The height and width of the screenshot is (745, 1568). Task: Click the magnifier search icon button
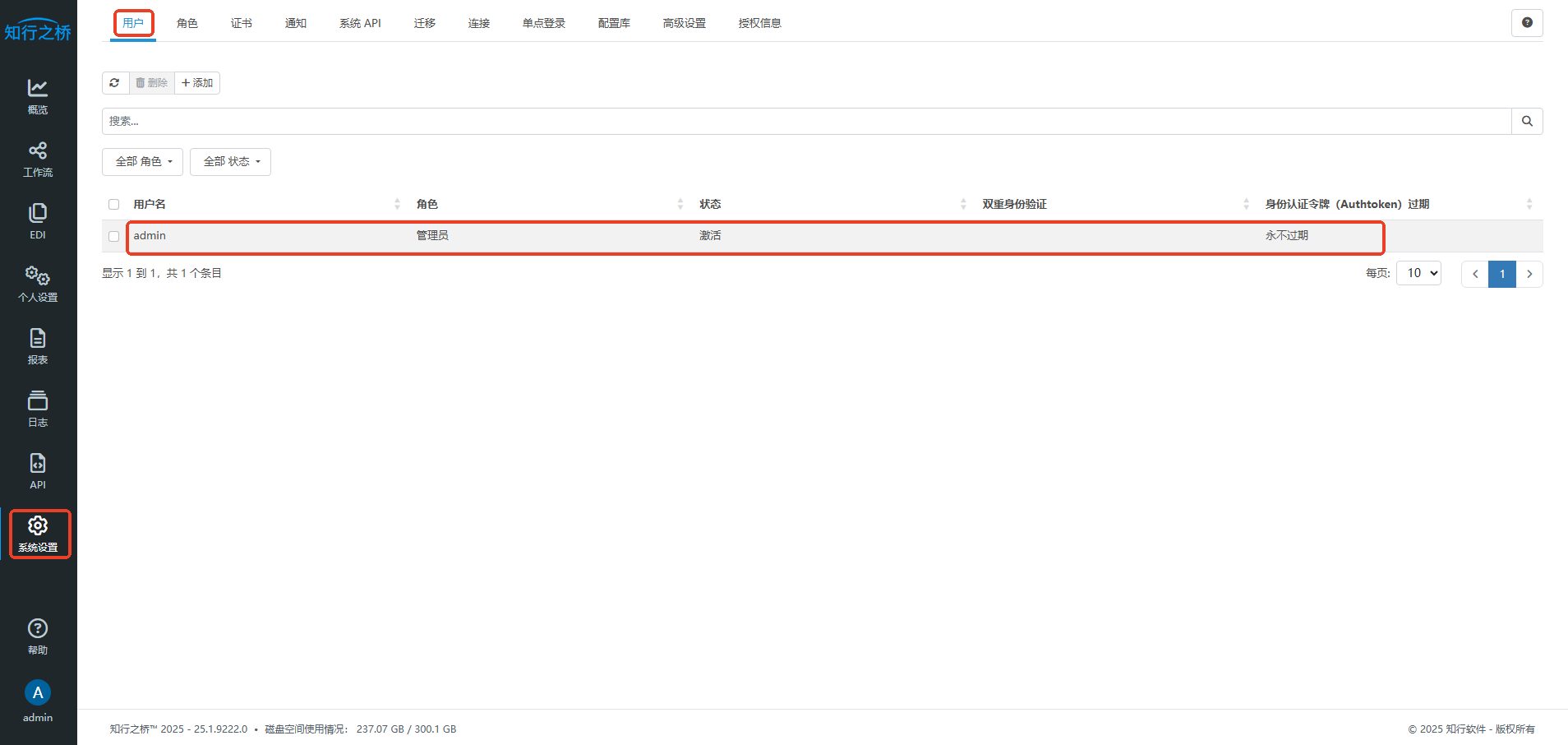coord(1527,121)
